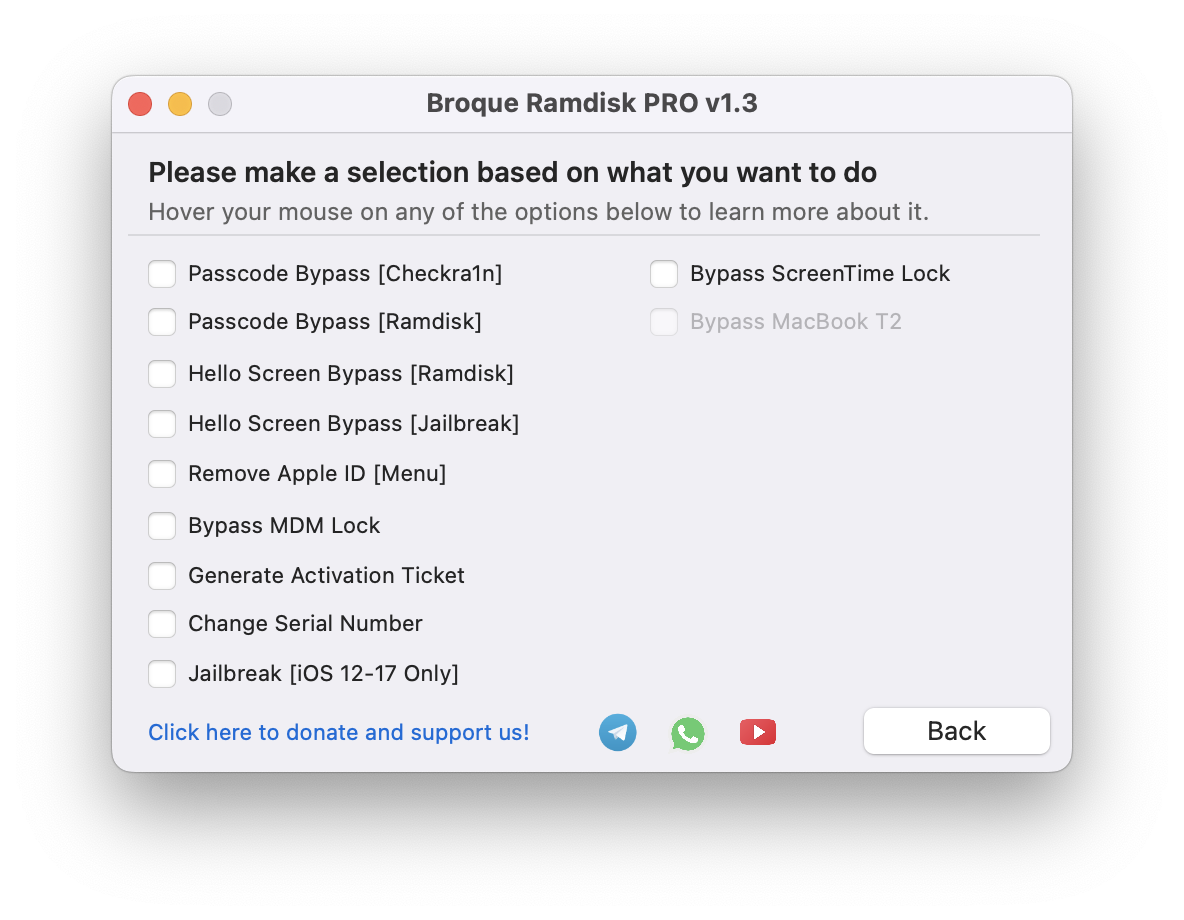
Task: Open the donate and support us link
Action: pos(338,732)
